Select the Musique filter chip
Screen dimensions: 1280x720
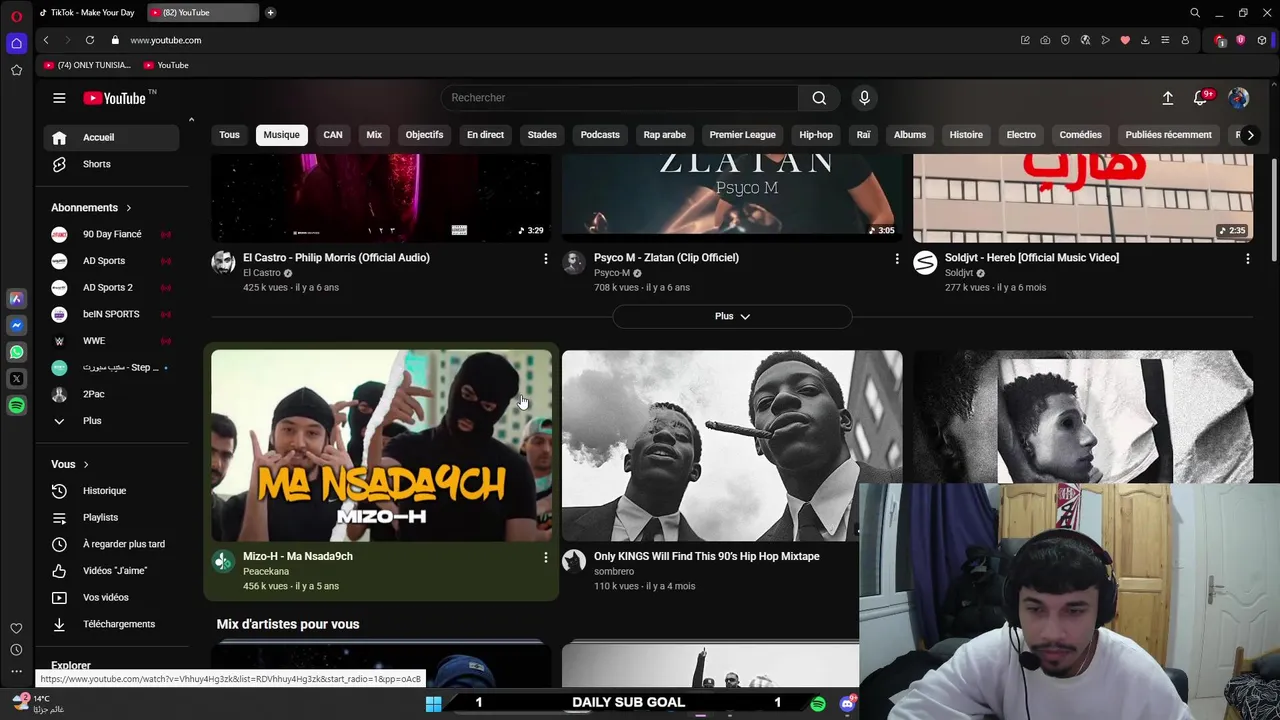click(x=281, y=135)
